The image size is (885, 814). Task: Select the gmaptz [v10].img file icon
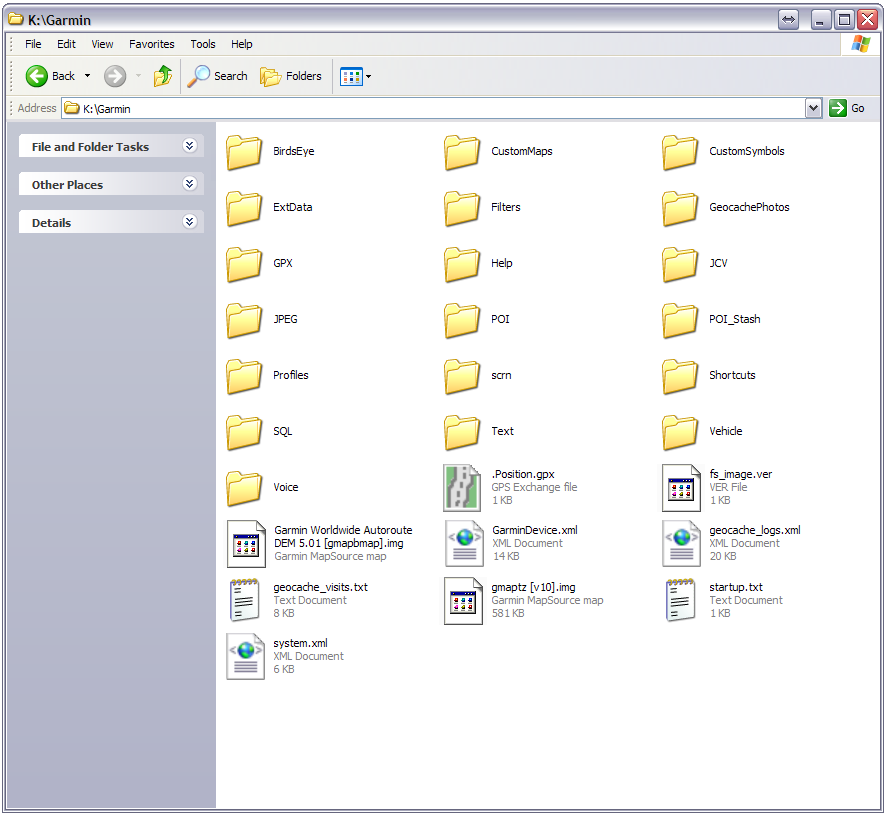point(463,601)
